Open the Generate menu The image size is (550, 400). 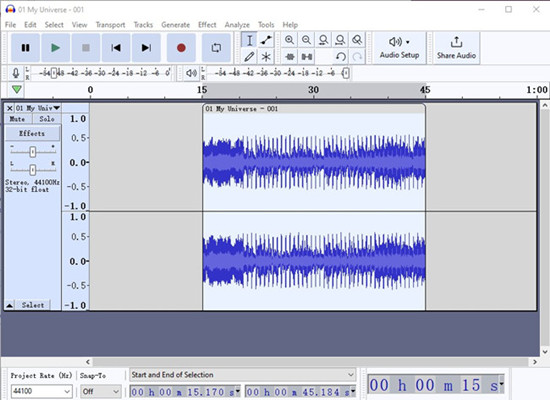pos(175,25)
